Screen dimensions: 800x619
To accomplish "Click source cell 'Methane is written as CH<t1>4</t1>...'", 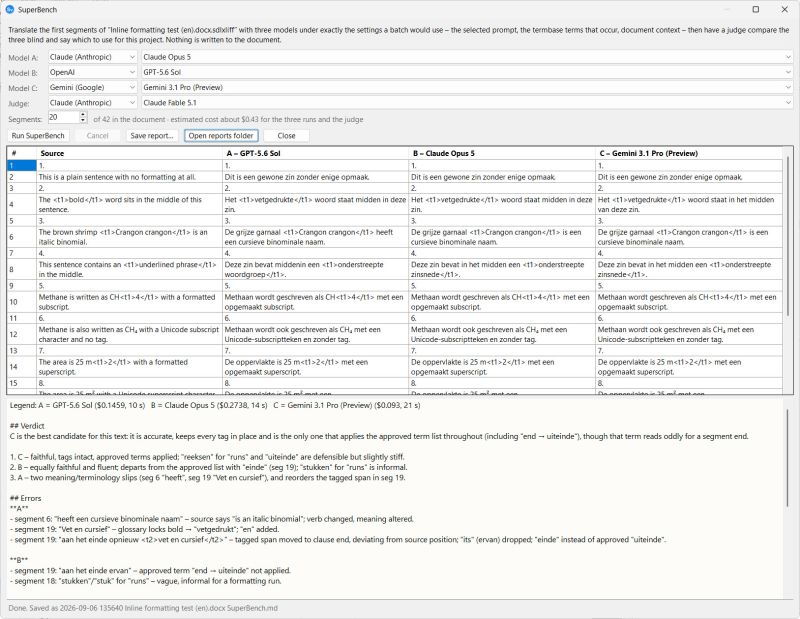I will tap(130, 302).
